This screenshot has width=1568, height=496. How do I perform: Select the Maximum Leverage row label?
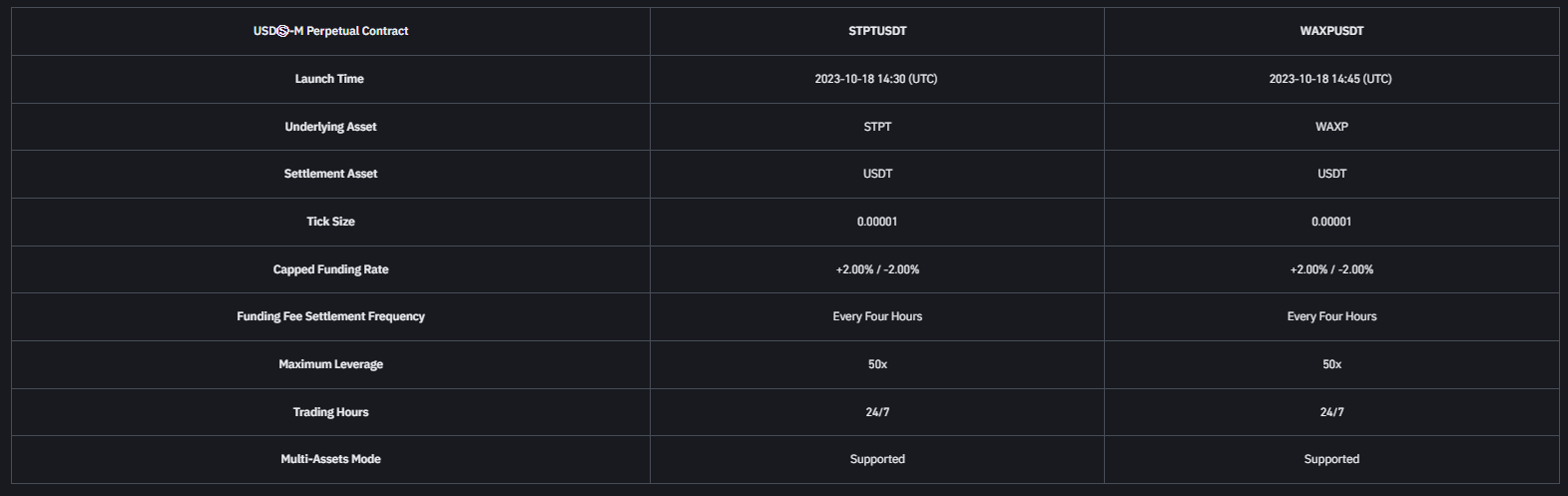pyautogui.click(x=330, y=364)
